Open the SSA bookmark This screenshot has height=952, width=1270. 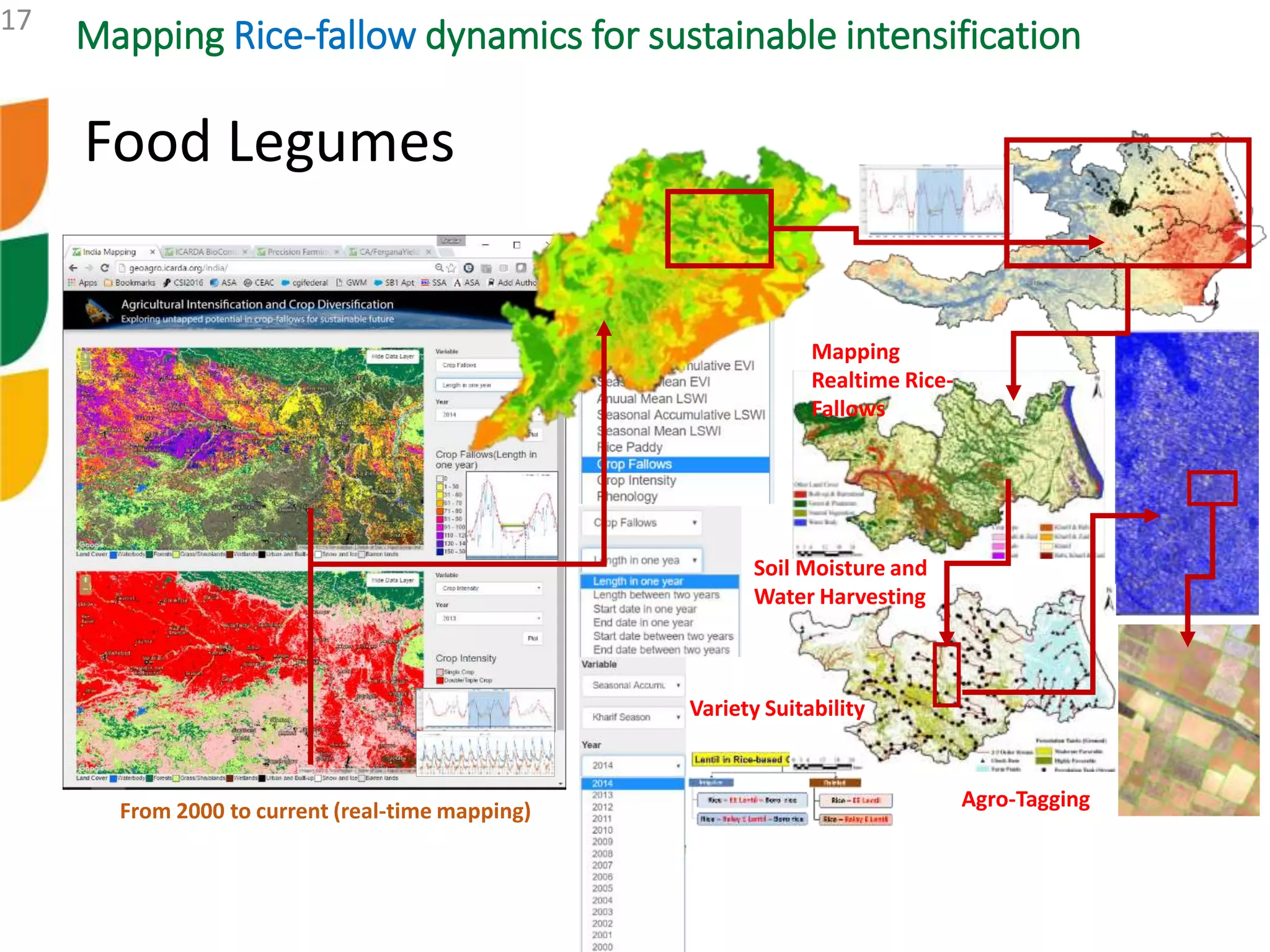pos(434,283)
